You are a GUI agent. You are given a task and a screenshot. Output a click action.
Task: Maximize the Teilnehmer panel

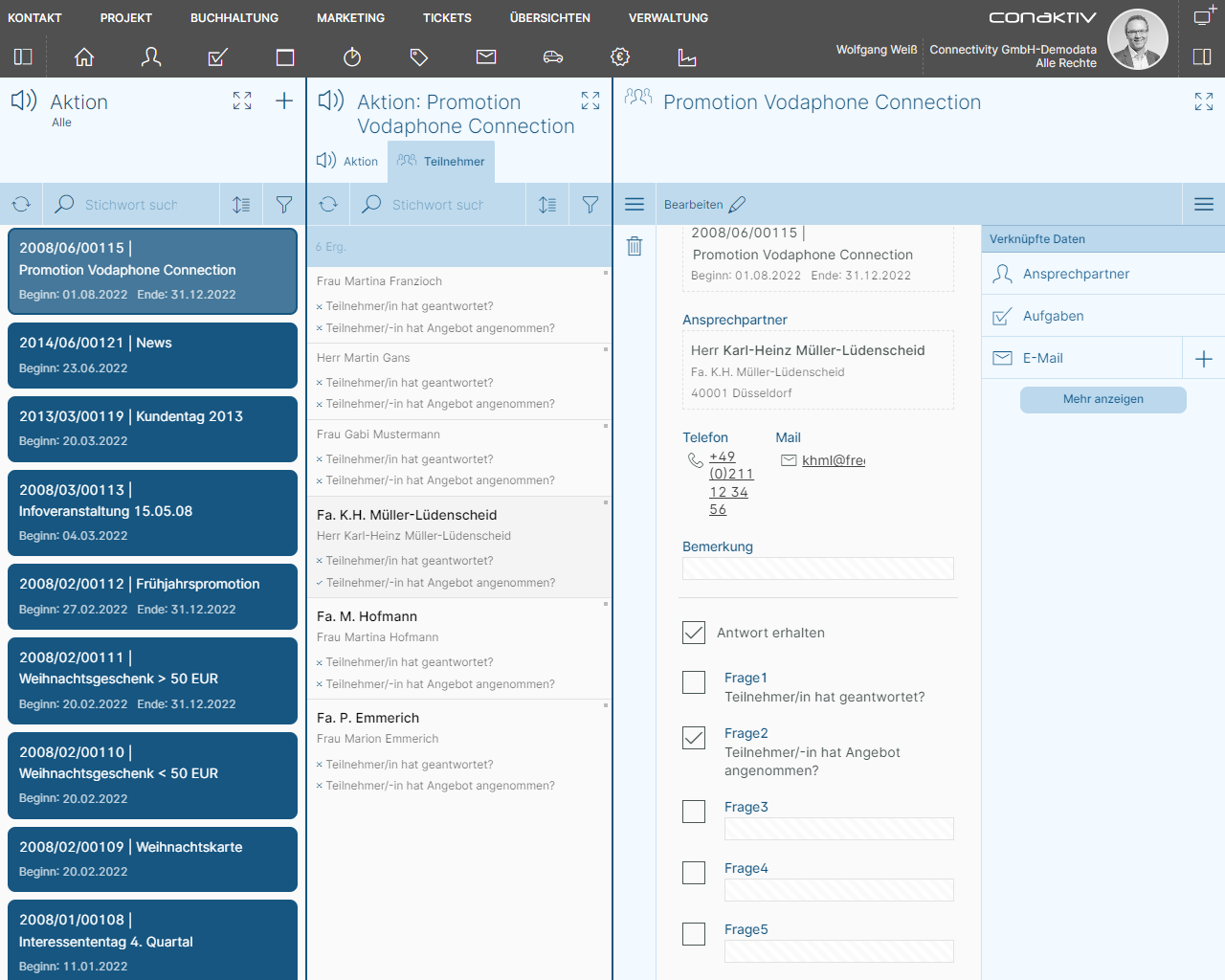click(590, 100)
